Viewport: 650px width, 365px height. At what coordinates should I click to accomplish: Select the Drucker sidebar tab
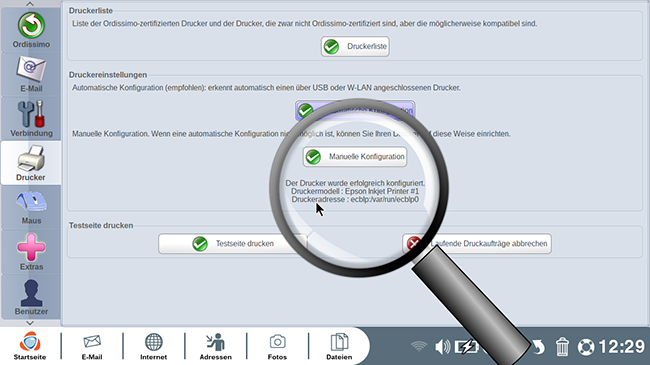coord(31,163)
